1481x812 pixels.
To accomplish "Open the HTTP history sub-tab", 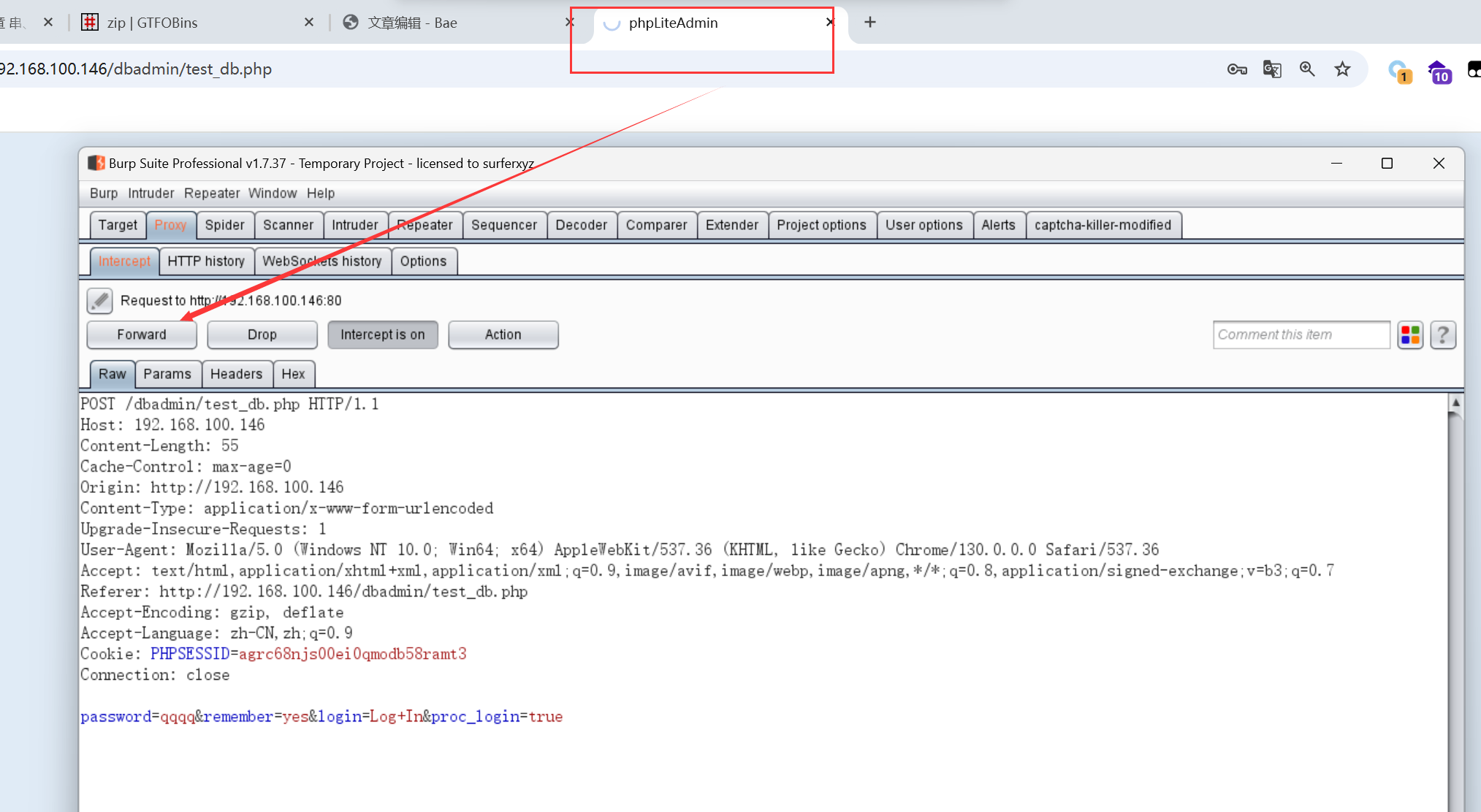I will pos(206,261).
